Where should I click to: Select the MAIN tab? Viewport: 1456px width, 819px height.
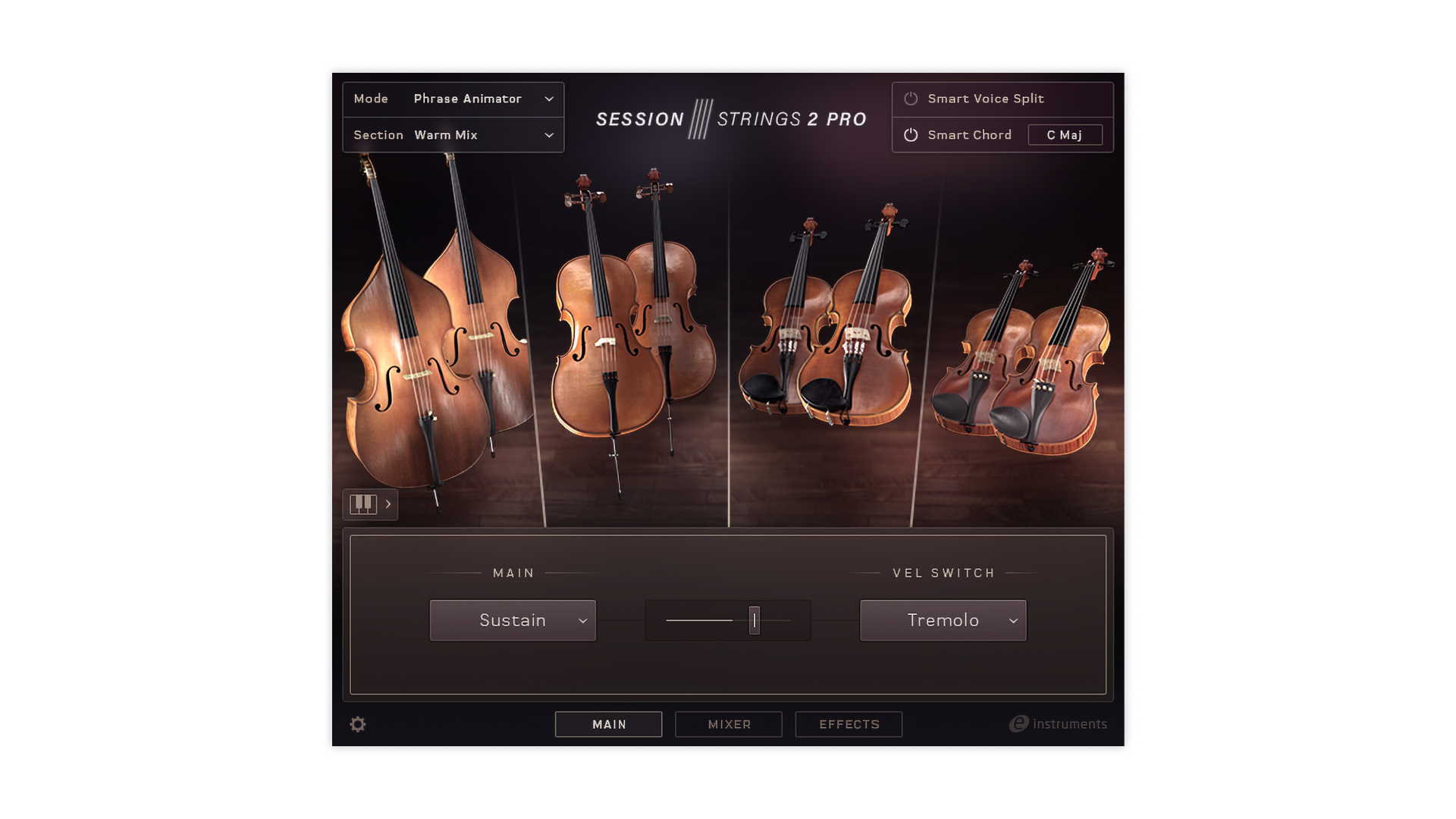tap(608, 724)
